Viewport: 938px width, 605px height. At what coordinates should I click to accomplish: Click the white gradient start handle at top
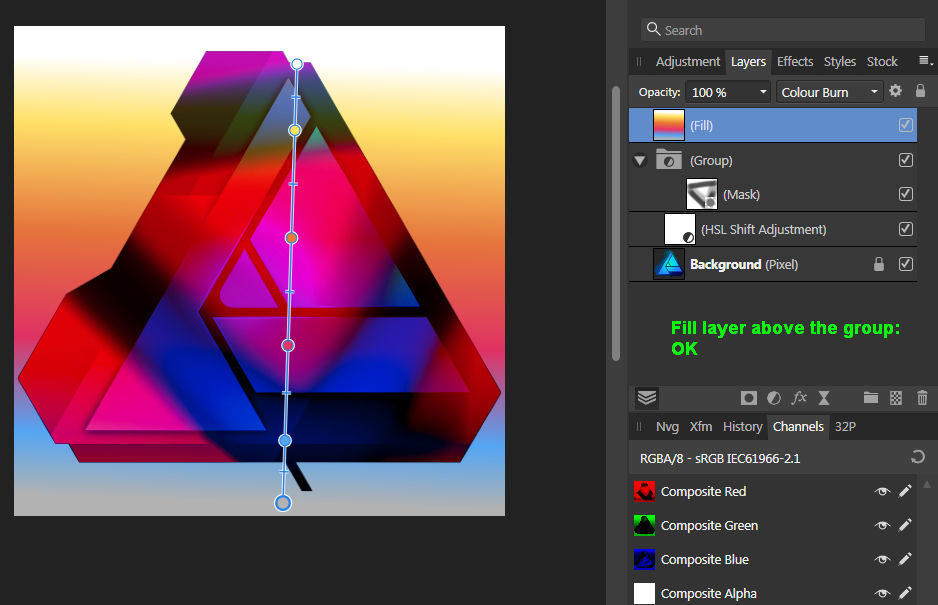[x=297, y=64]
